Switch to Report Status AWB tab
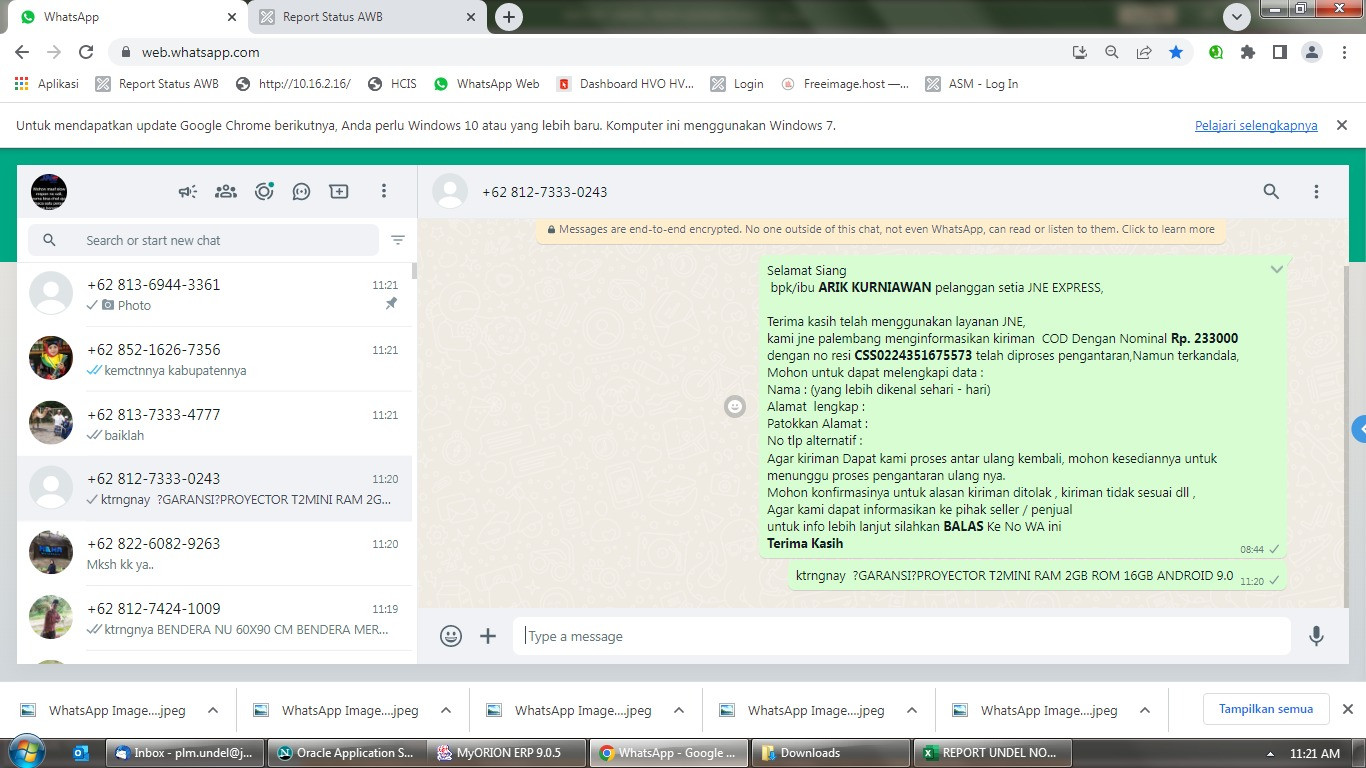 tap(366, 17)
